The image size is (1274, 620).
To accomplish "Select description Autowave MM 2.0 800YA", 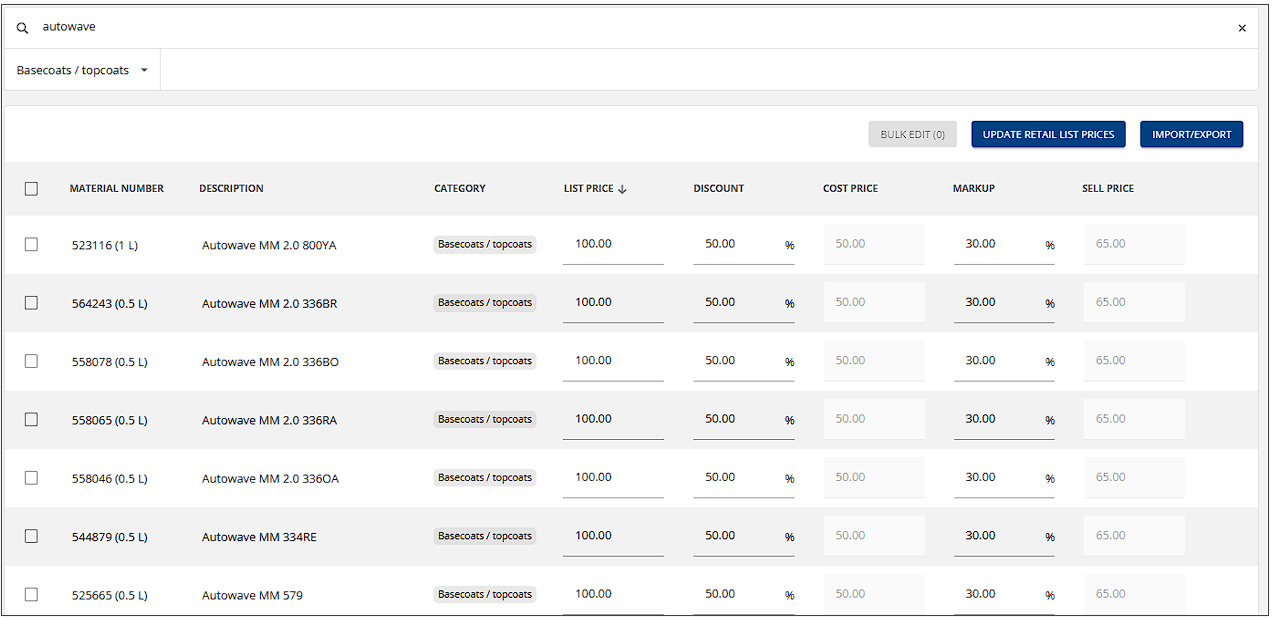I will [x=269, y=245].
